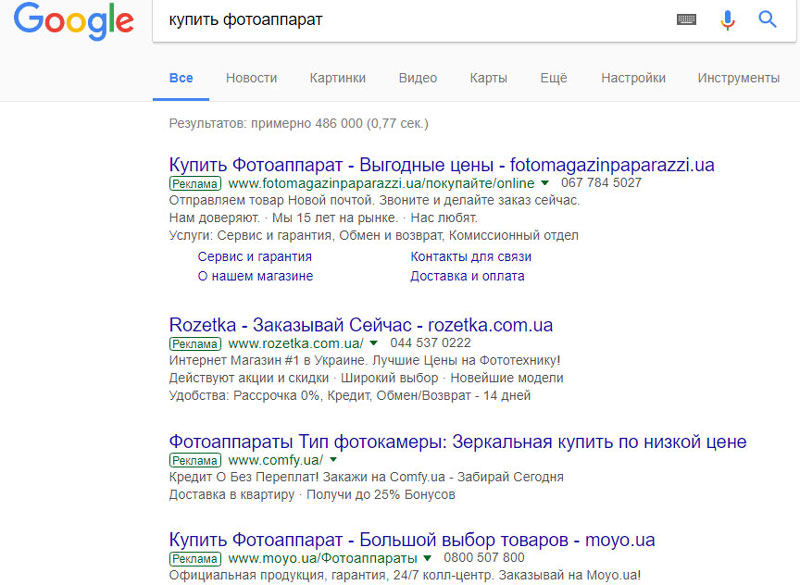Click description 'Отправляем товар Новой почтой'
The height and width of the screenshot is (585, 800).
[374, 200]
